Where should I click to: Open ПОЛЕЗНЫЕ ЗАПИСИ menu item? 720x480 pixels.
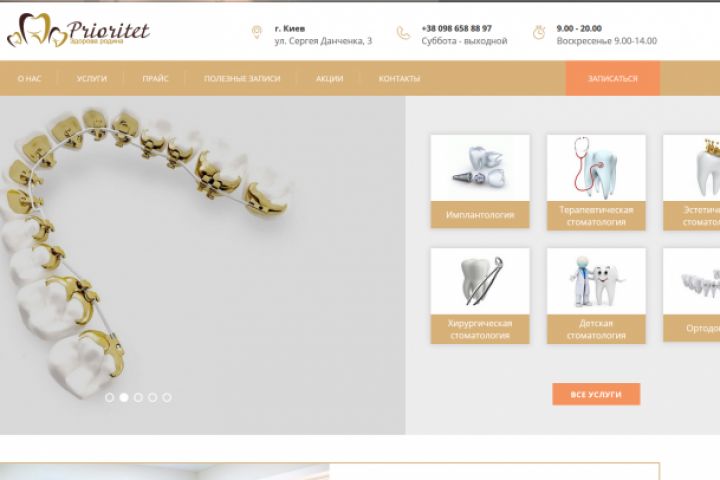(x=242, y=79)
